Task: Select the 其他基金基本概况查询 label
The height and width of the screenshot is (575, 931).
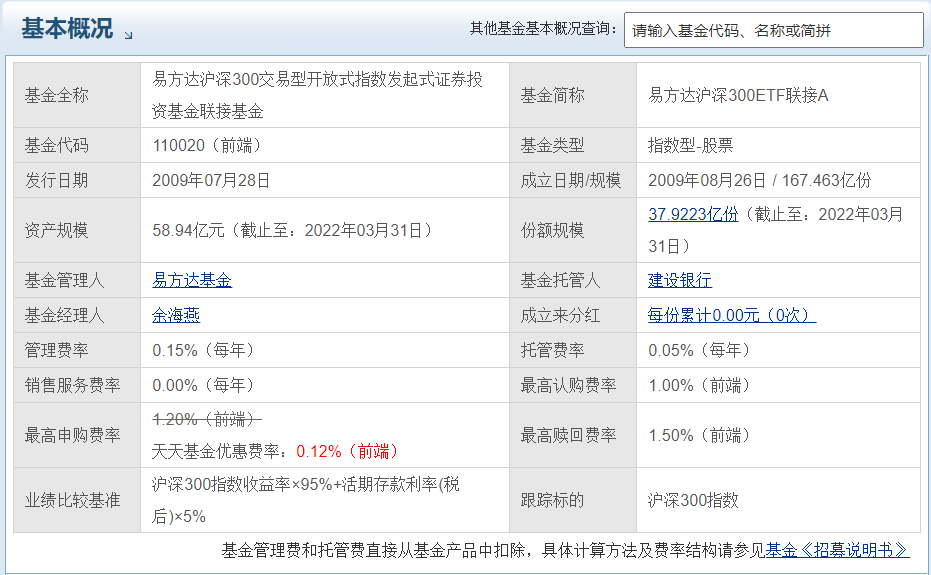Action: pyautogui.click(x=544, y=29)
